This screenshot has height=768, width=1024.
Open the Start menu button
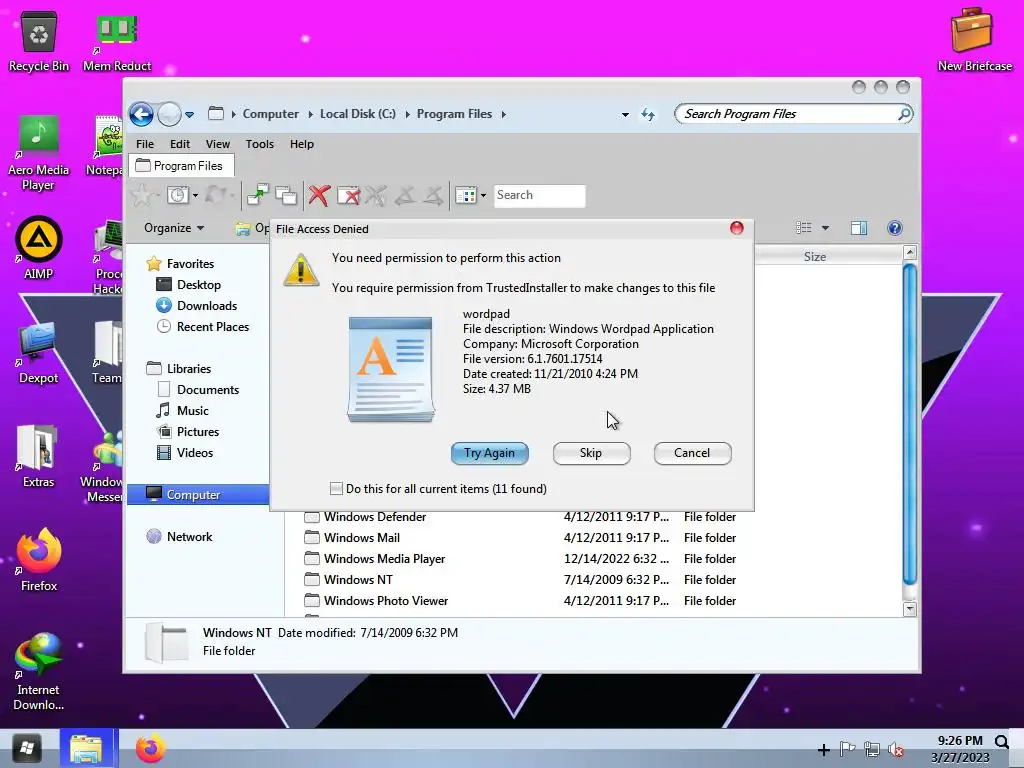[27, 748]
